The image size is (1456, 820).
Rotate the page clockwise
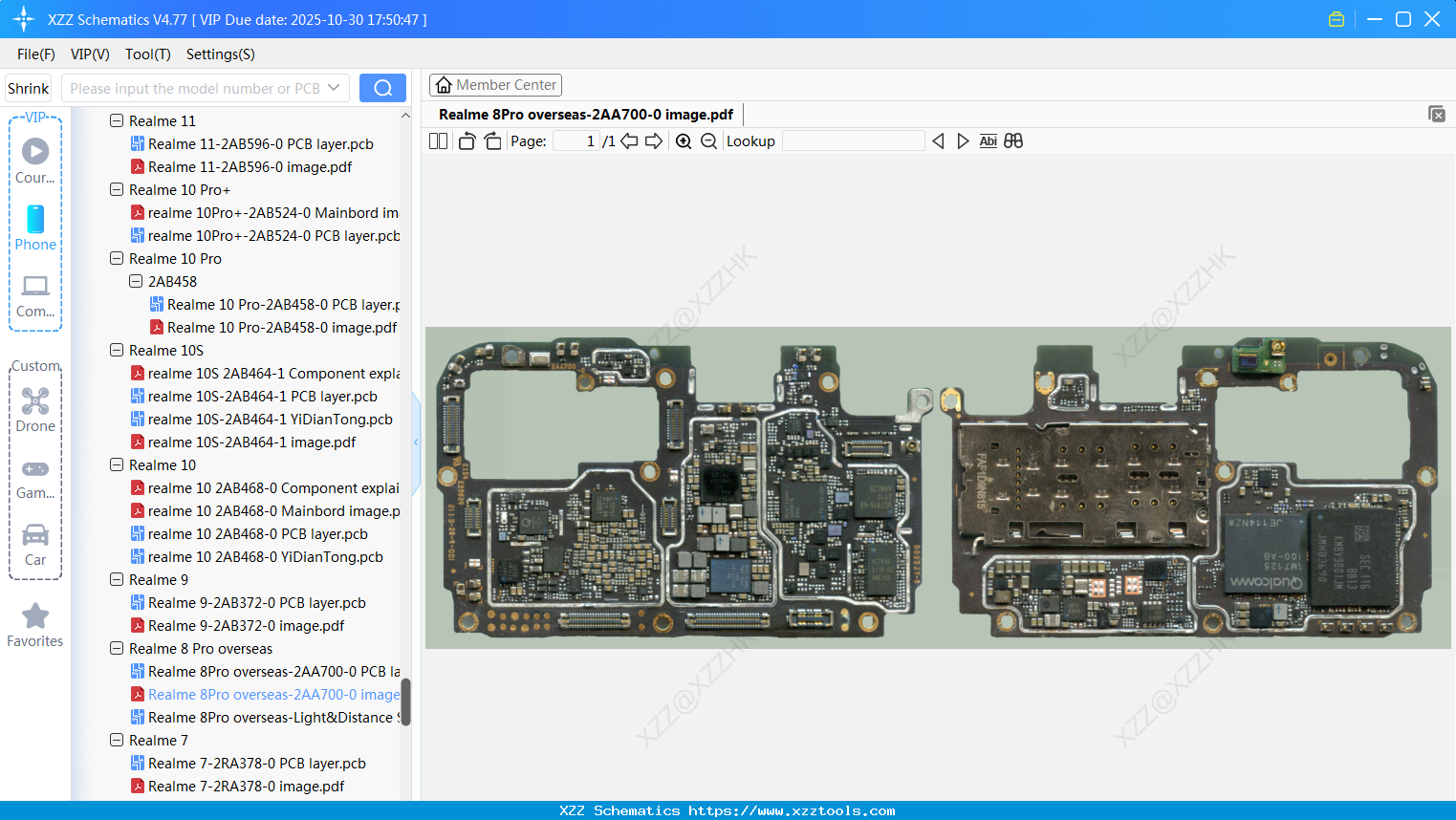tap(492, 141)
